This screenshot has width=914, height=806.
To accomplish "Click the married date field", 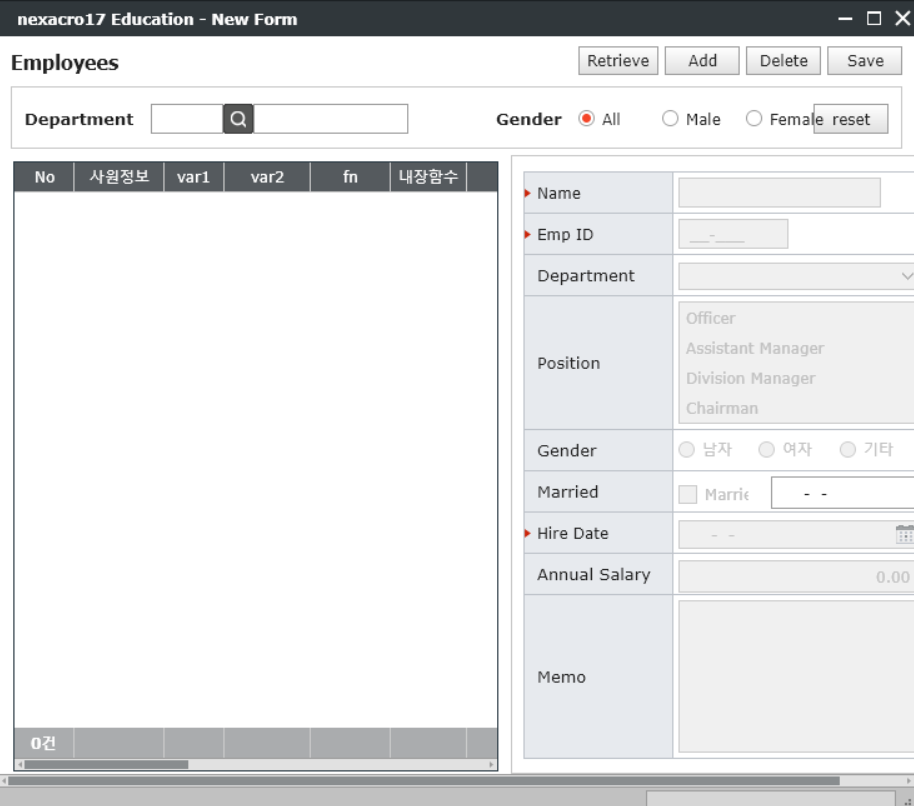I will click(x=842, y=492).
